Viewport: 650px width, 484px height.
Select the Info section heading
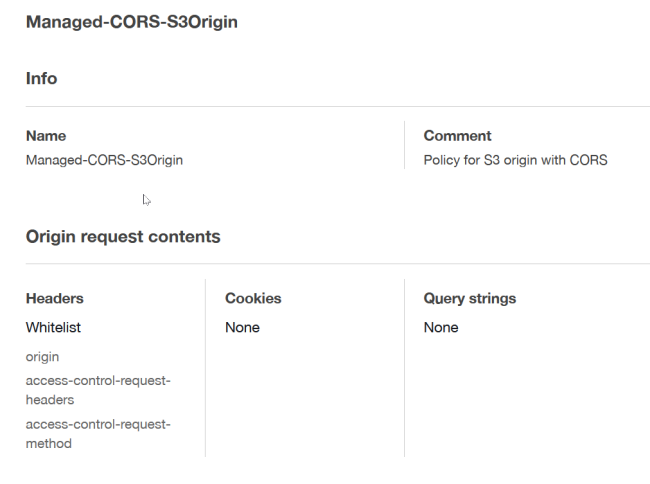pyautogui.click(x=41, y=79)
